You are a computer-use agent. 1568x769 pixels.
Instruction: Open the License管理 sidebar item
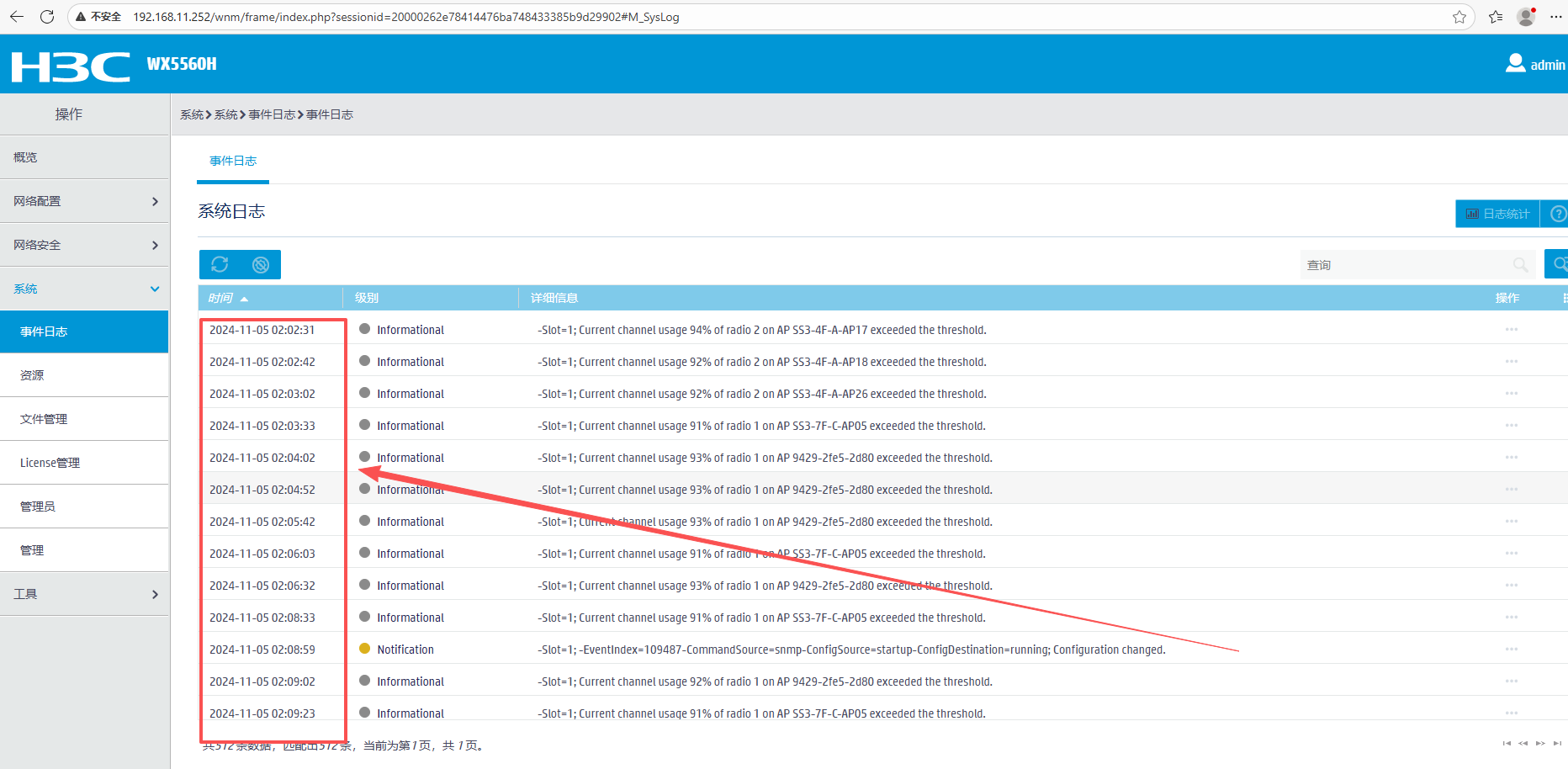point(84,463)
